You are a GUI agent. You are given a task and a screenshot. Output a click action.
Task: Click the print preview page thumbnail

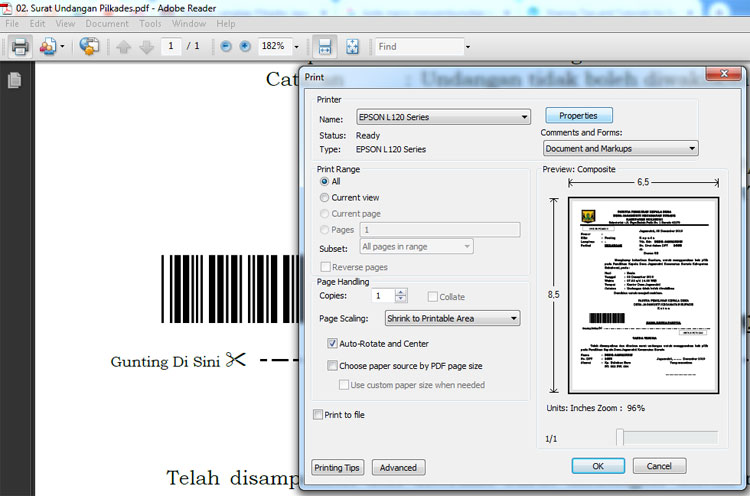point(643,295)
